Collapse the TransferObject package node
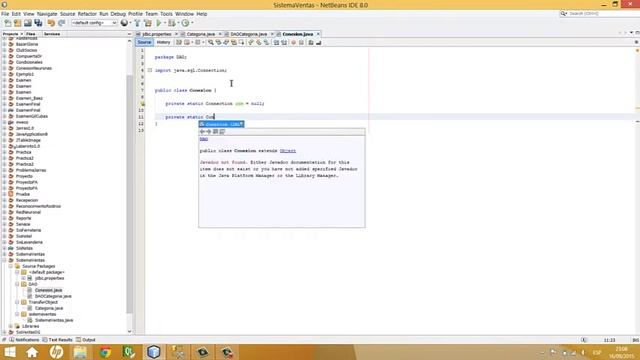 click(17, 302)
